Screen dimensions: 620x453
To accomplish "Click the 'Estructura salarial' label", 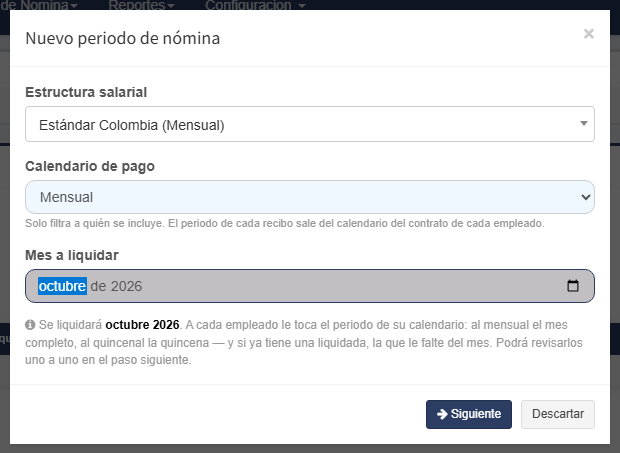I will click(86, 92).
